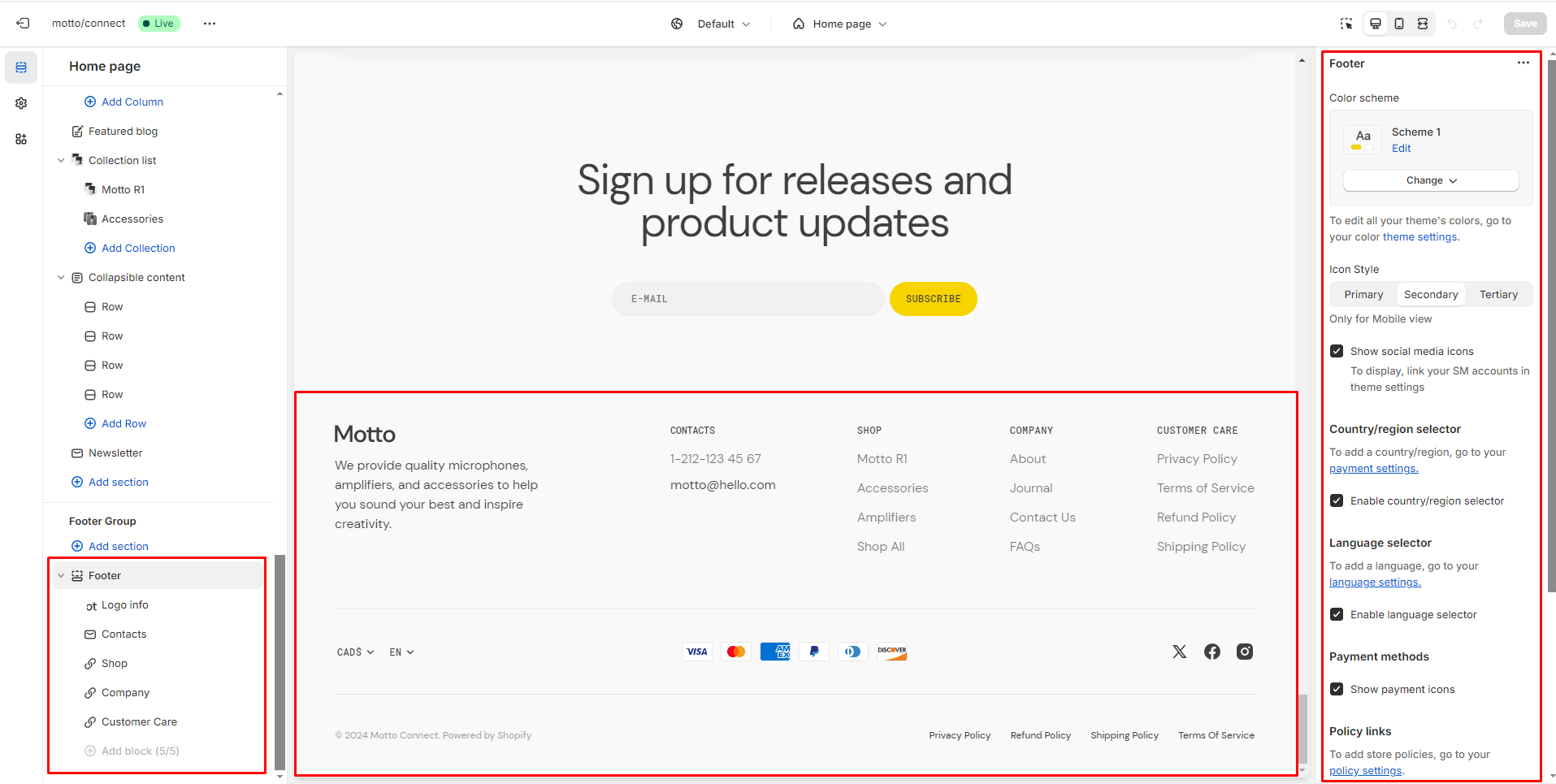Open Footer panel more options menu

(1523, 63)
